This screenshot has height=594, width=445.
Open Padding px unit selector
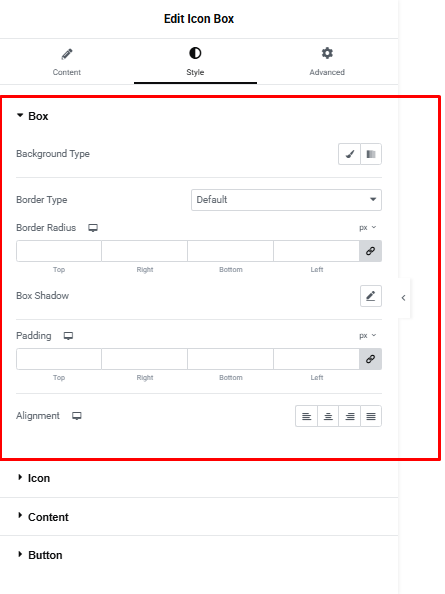point(367,336)
